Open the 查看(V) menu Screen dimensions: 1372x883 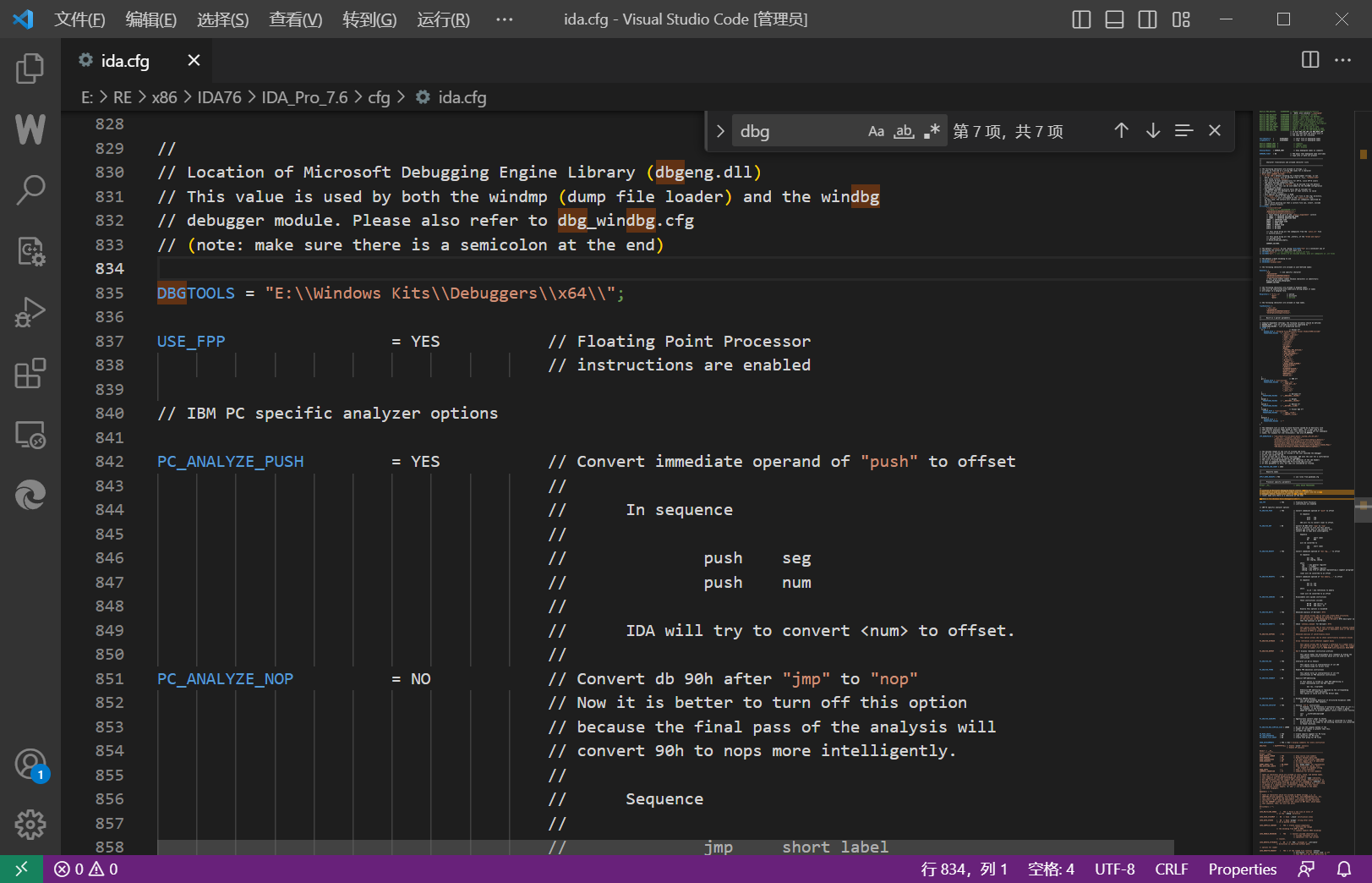tap(295, 19)
